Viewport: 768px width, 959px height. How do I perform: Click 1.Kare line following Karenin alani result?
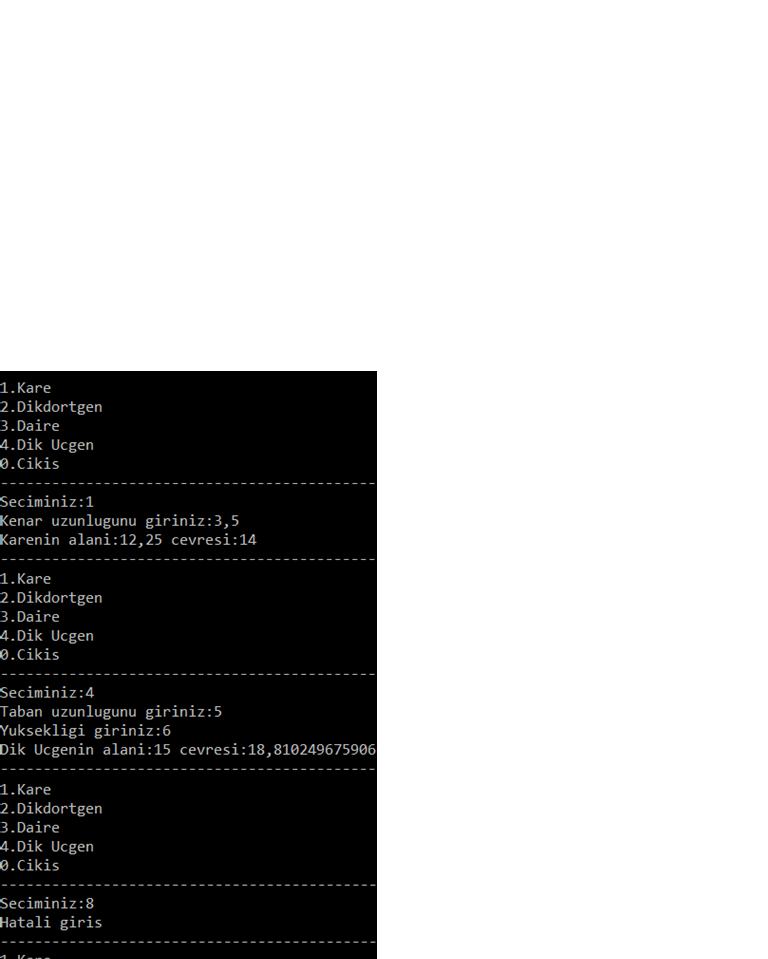click(x=26, y=579)
